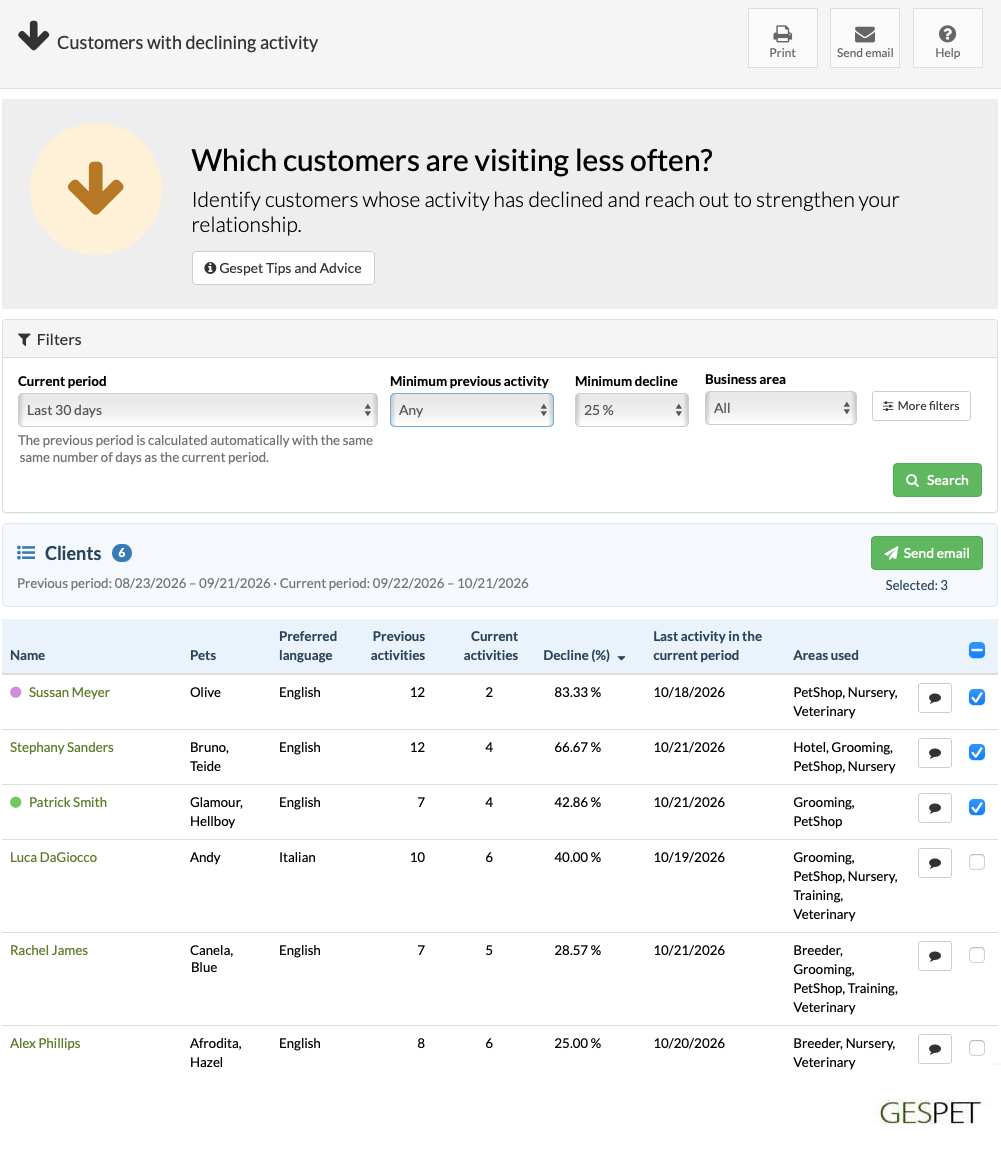
Task: Click the clients count badge 6
Action: pos(122,553)
